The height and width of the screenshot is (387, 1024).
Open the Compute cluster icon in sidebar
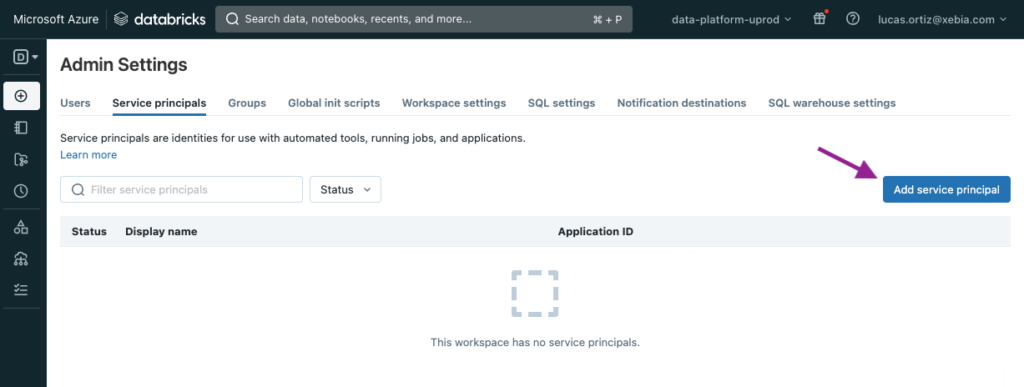[x=21, y=258]
